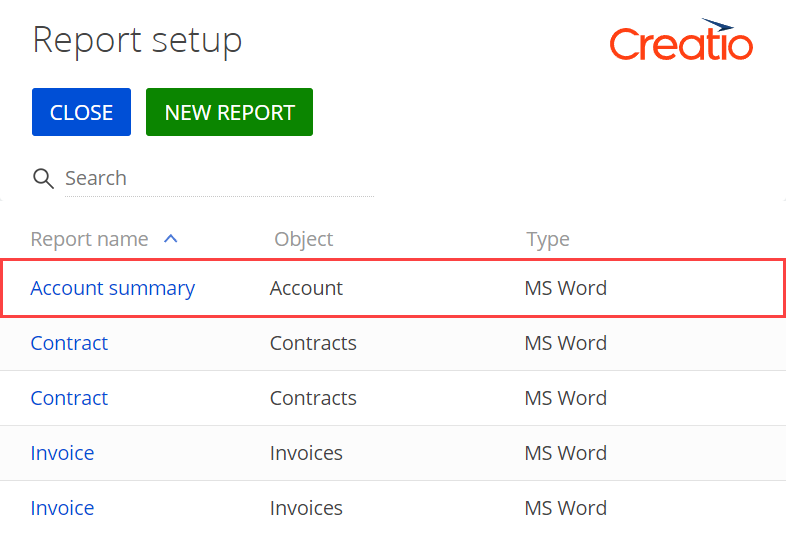Select the first Invoices object cell
786x535 pixels.
coord(306,453)
